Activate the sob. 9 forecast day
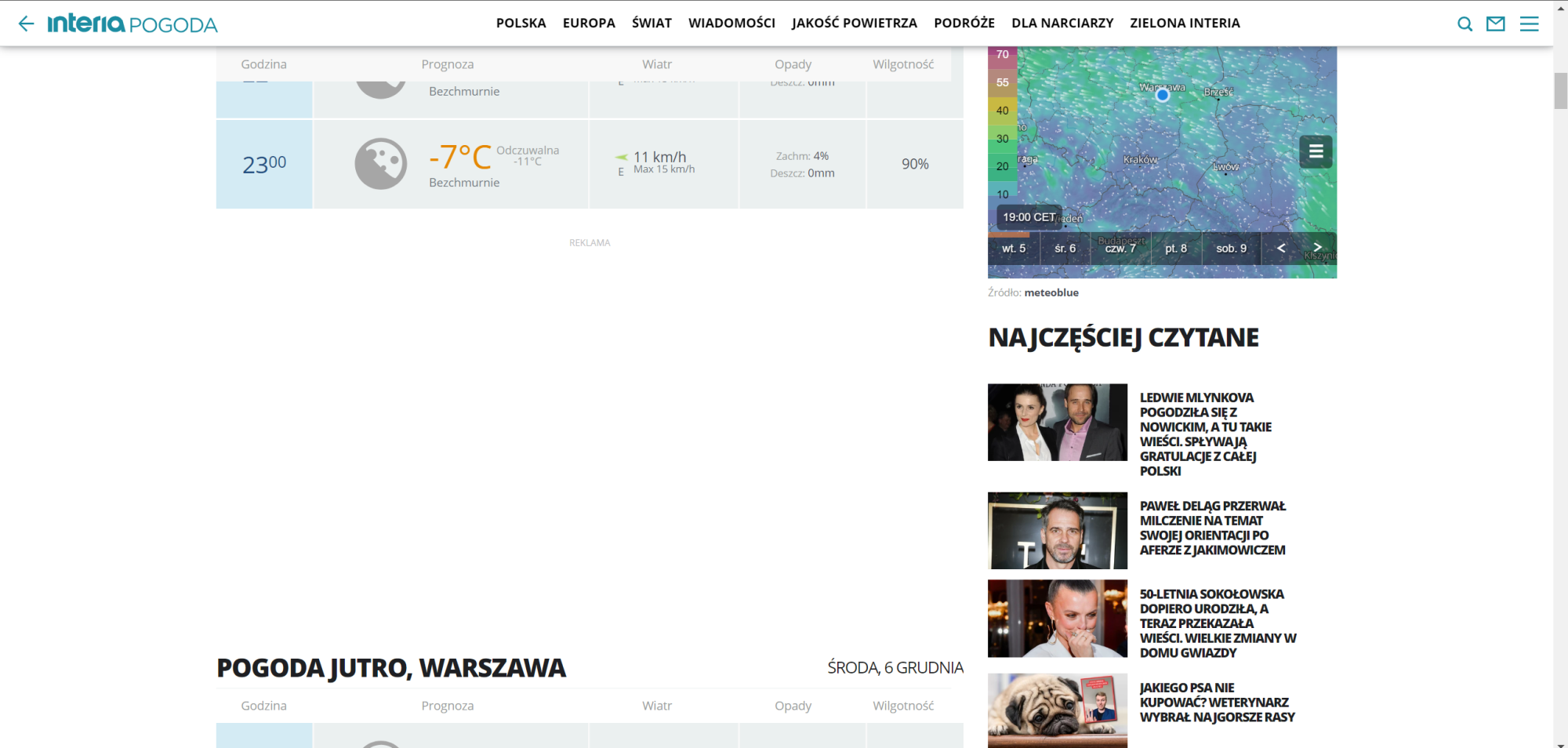Viewport: 1568px width, 748px height. (x=1231, y=248)
